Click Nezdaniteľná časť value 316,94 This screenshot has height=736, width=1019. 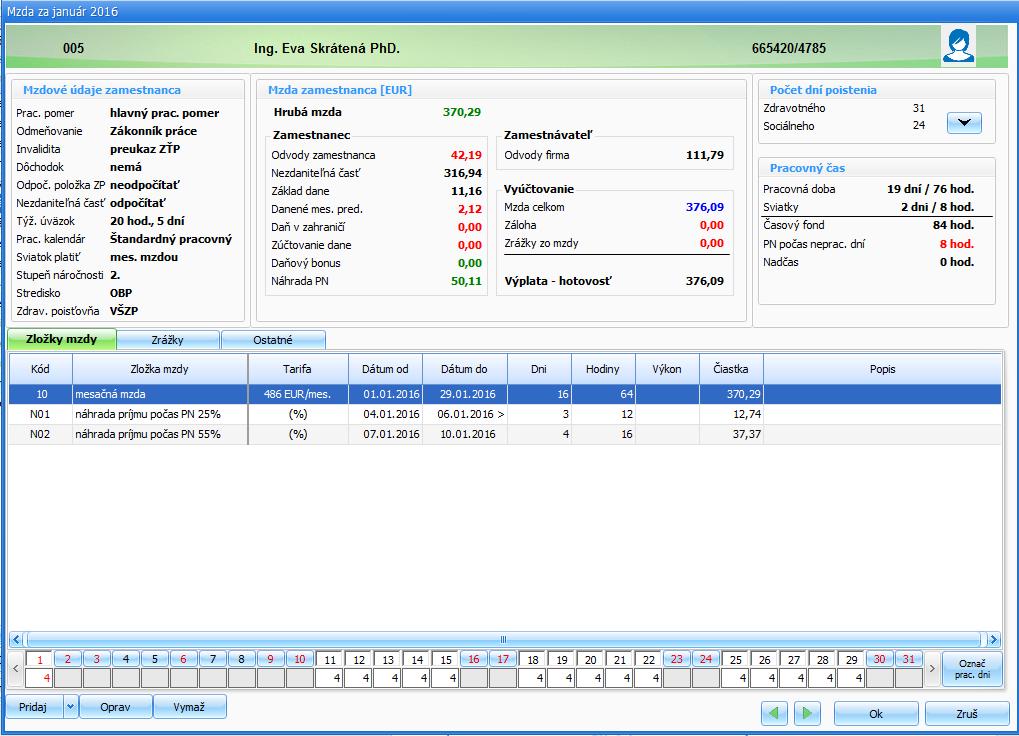(463, 173)
